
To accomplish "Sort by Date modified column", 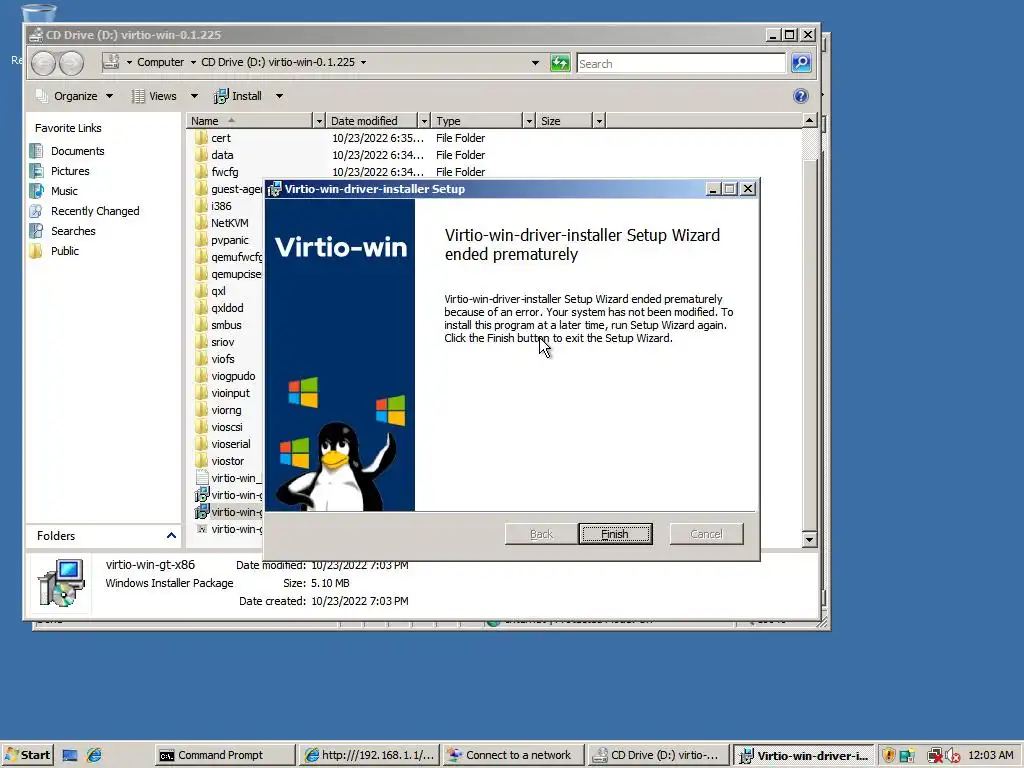I will pos(372,121).
